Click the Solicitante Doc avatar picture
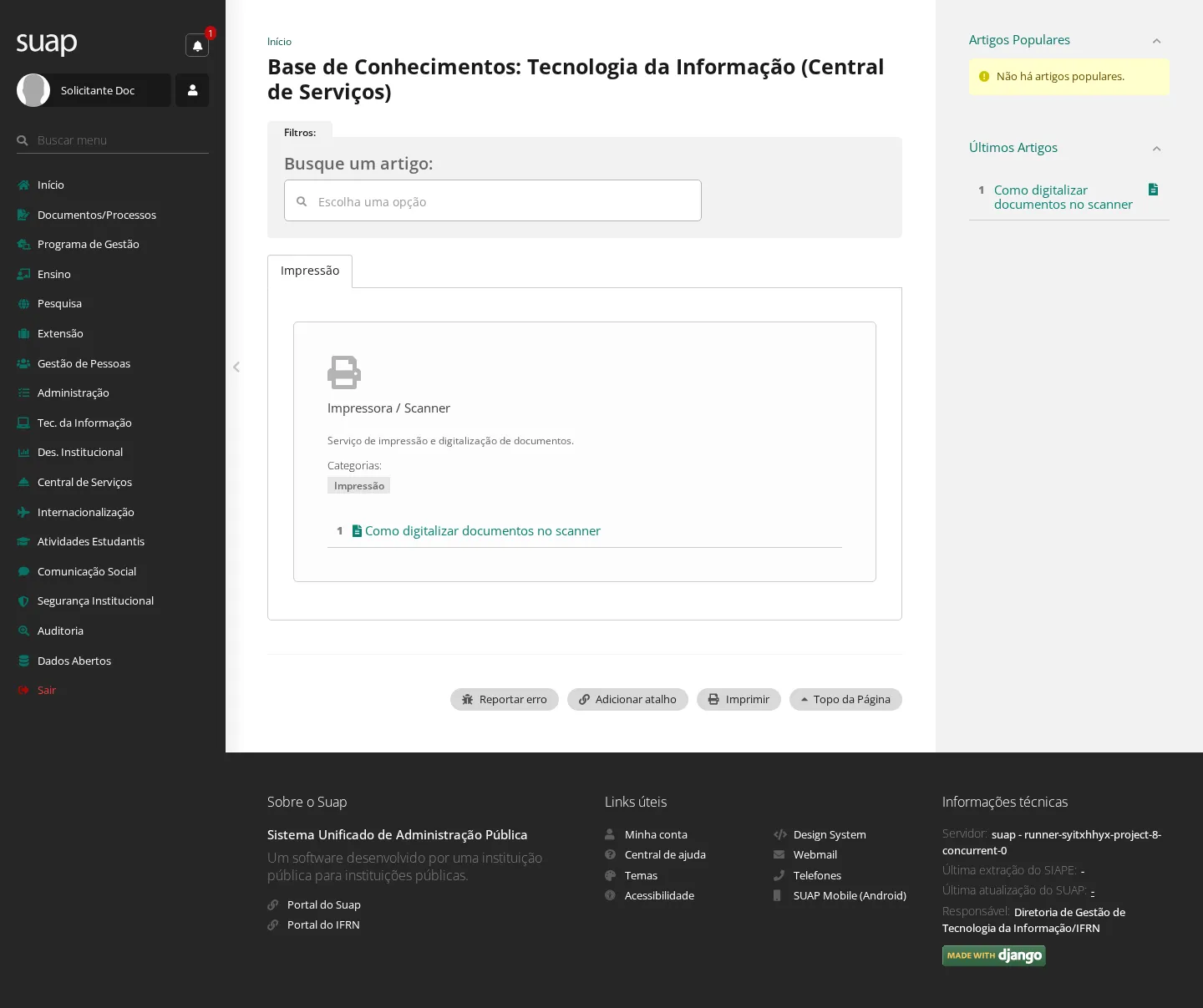1203x1008 pixels. [33, 90]
